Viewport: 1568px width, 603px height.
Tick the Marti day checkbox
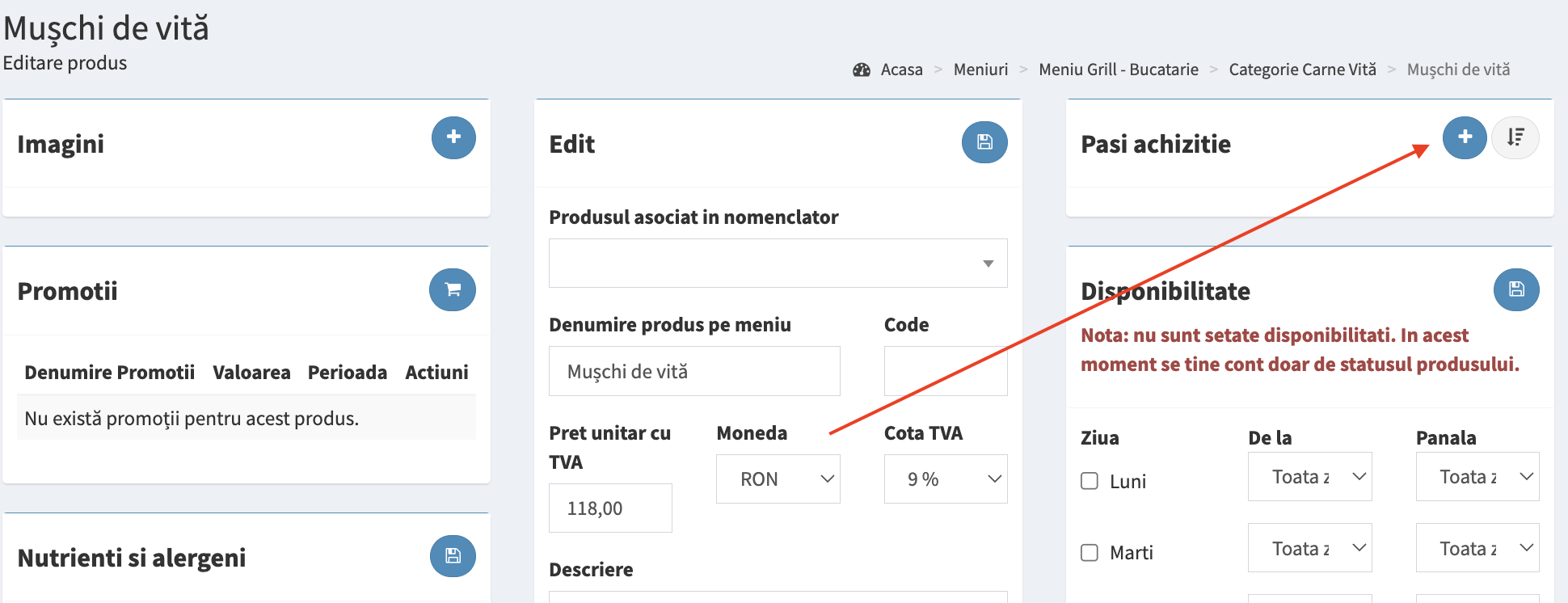1090,553
